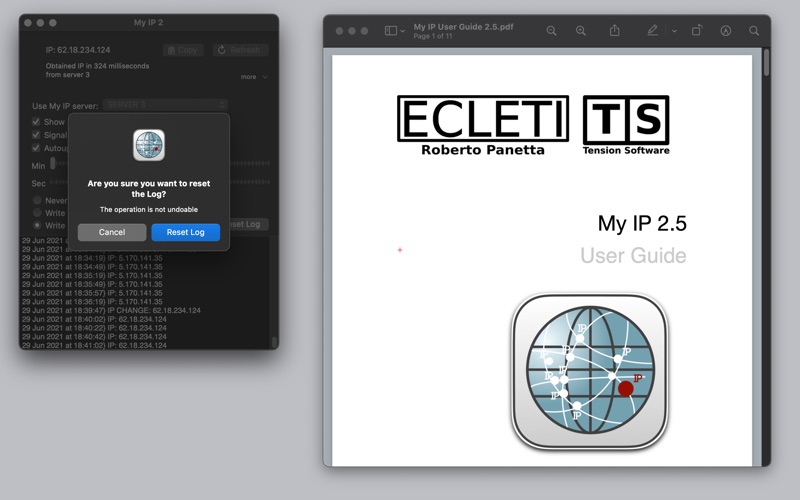Open the sidebar view options chevron
Image resolution: width=800 pixels, height=500 pixels.
coord(403,31)
